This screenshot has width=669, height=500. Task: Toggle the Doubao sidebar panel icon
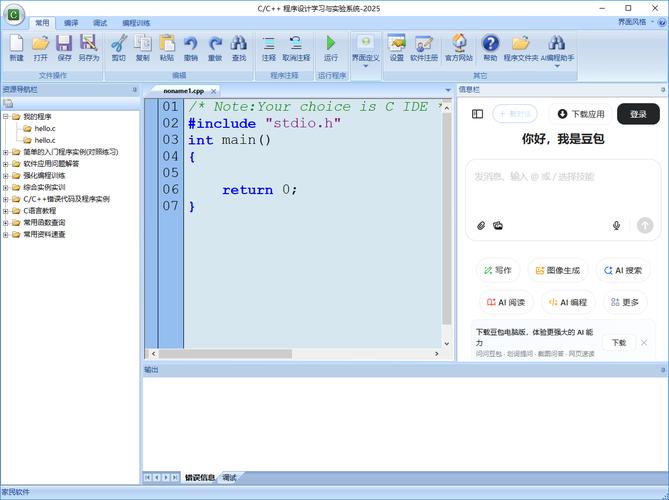[x=477, y=114]
